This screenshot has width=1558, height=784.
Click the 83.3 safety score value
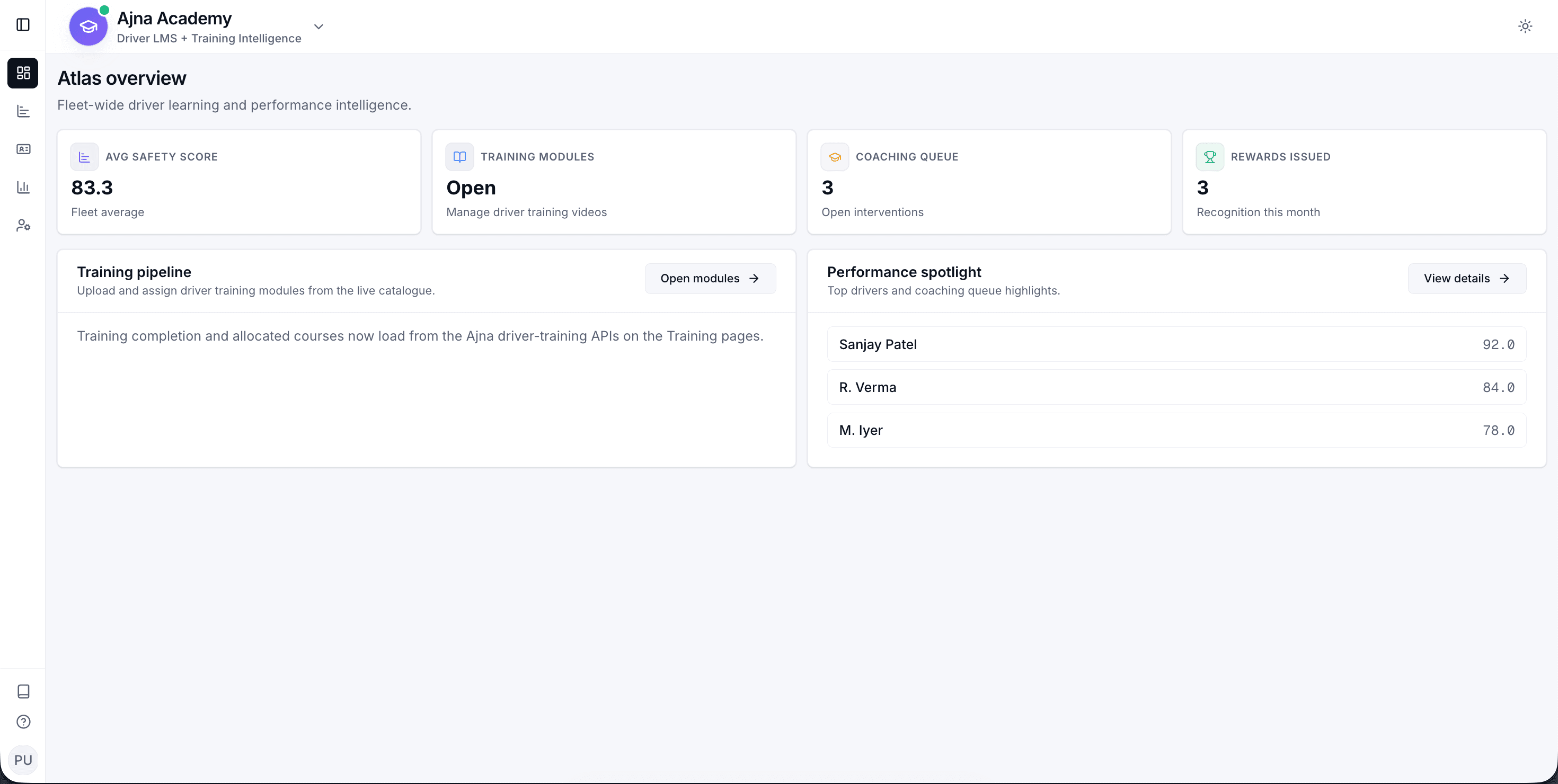(x=92, y=188)
